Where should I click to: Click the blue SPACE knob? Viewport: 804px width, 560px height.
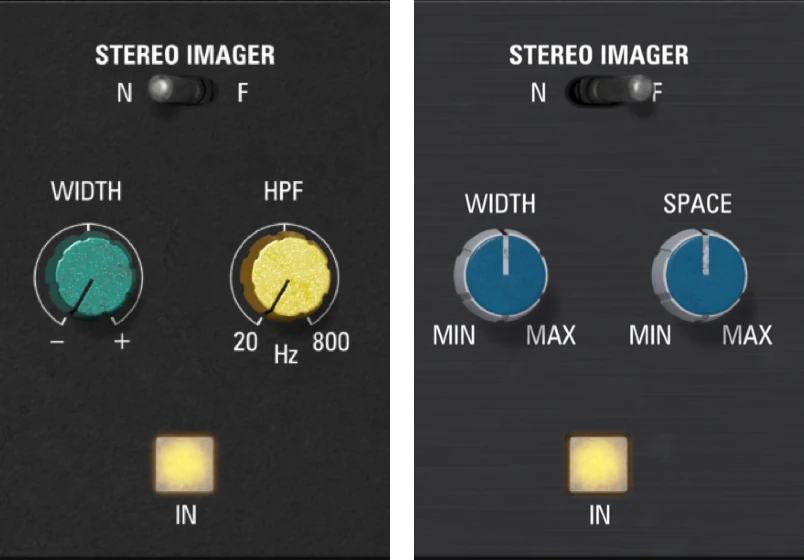699,275
